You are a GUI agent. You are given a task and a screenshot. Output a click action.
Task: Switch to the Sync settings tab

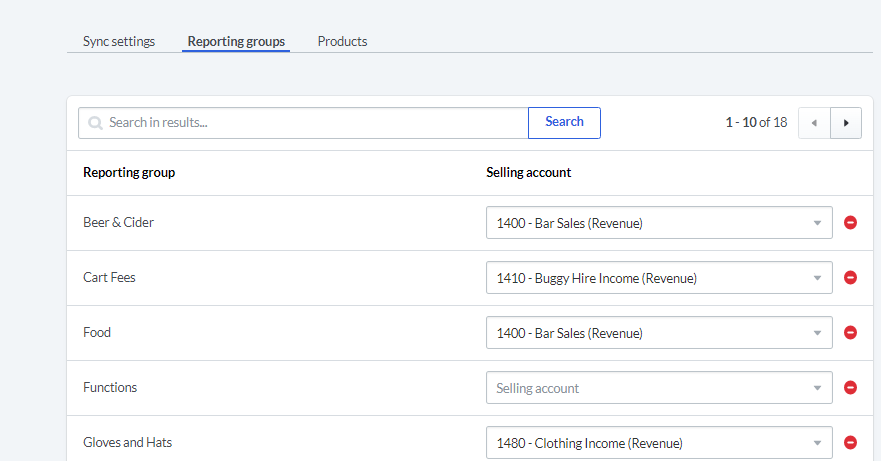coord(119,42)
